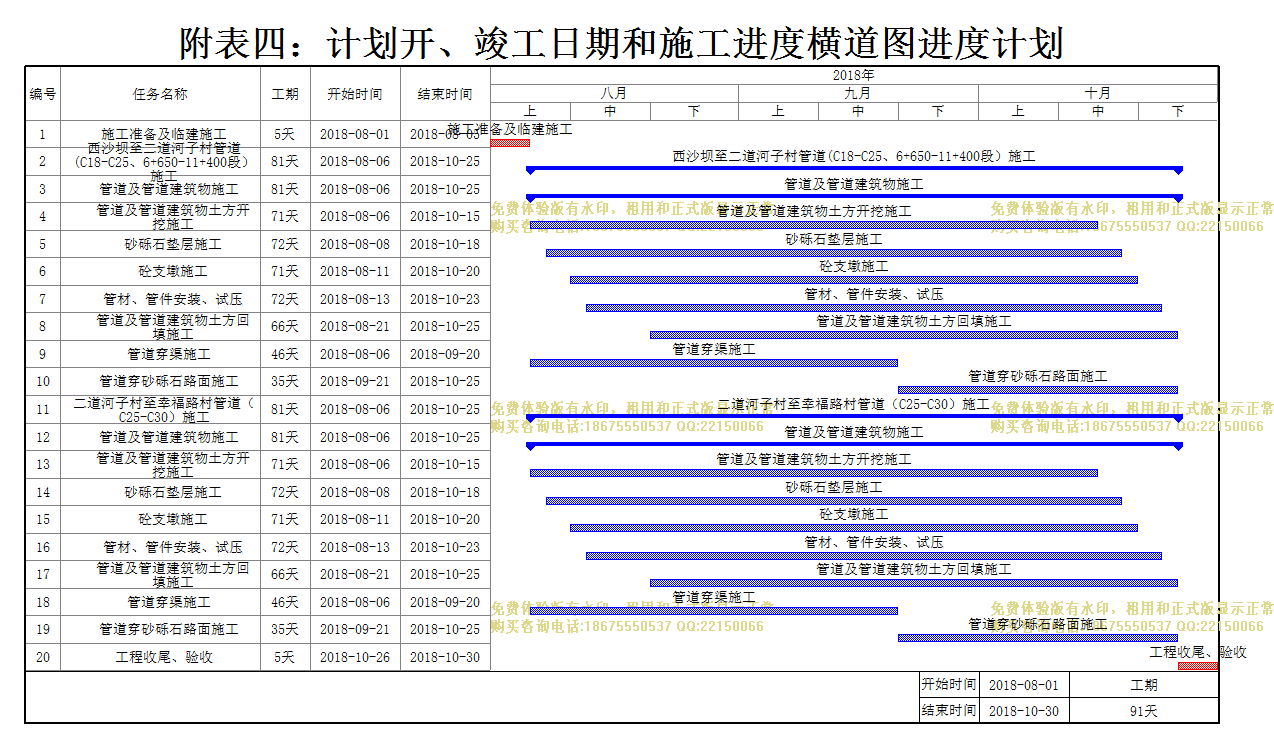The height and width of the screenshot is (747, 1274).
Task: Click row number 1 in 编号 column
Action: click(43, 134)
